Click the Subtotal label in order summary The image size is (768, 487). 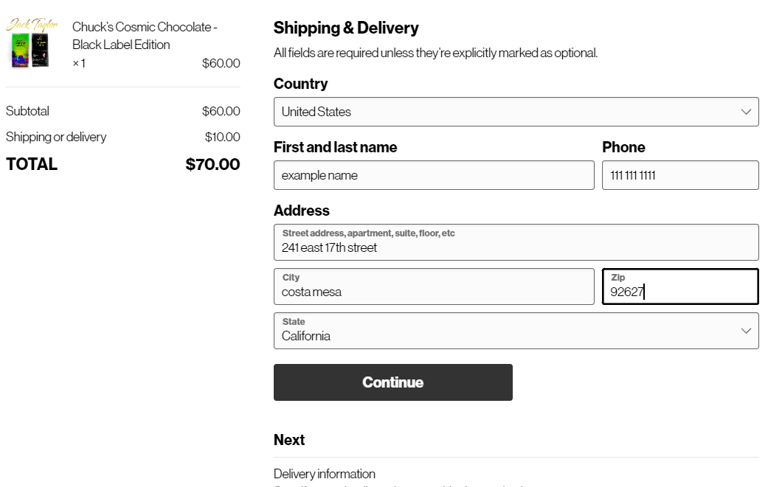coord(27,111)
